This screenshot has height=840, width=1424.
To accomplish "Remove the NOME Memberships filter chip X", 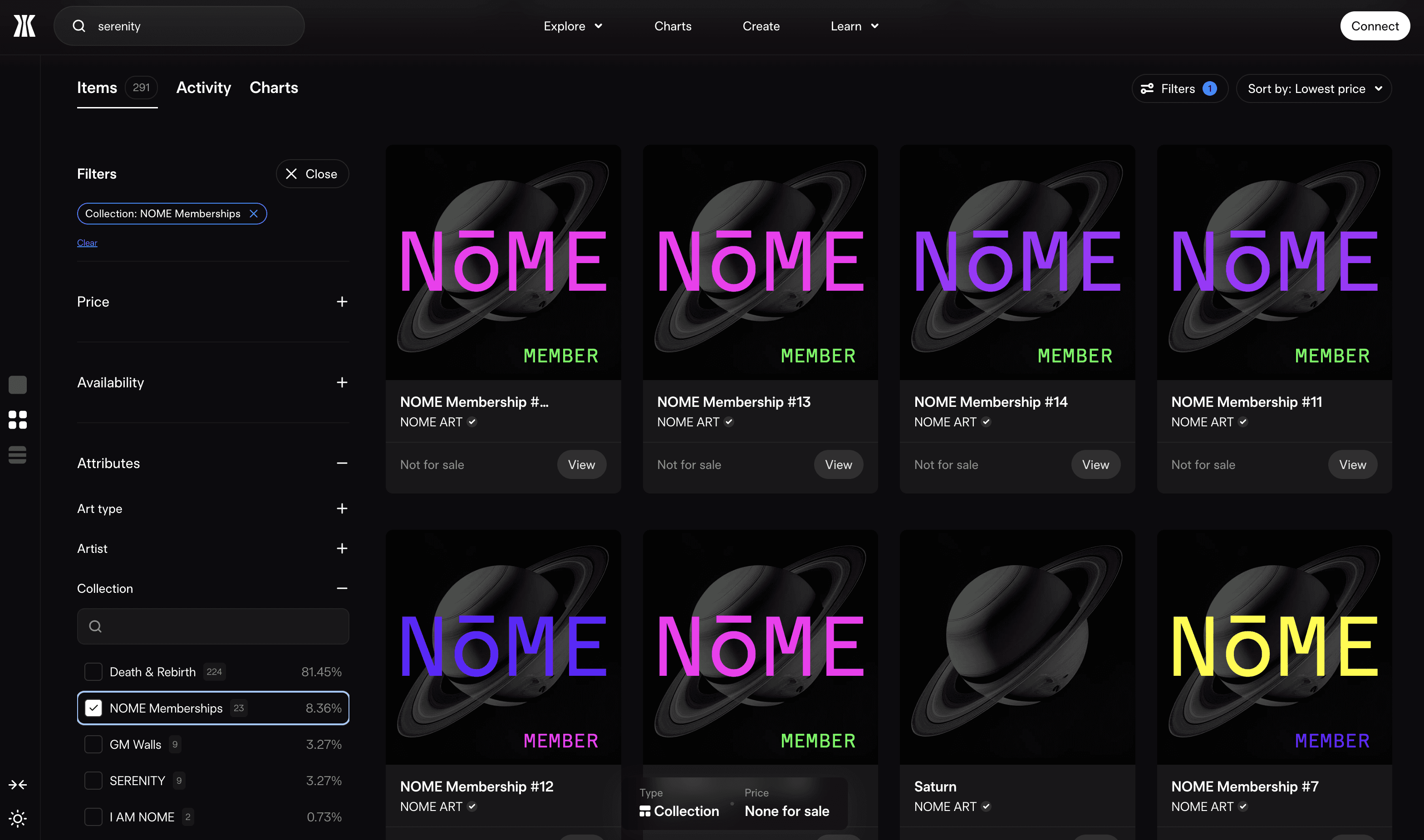I will click(x=254, y=213).
